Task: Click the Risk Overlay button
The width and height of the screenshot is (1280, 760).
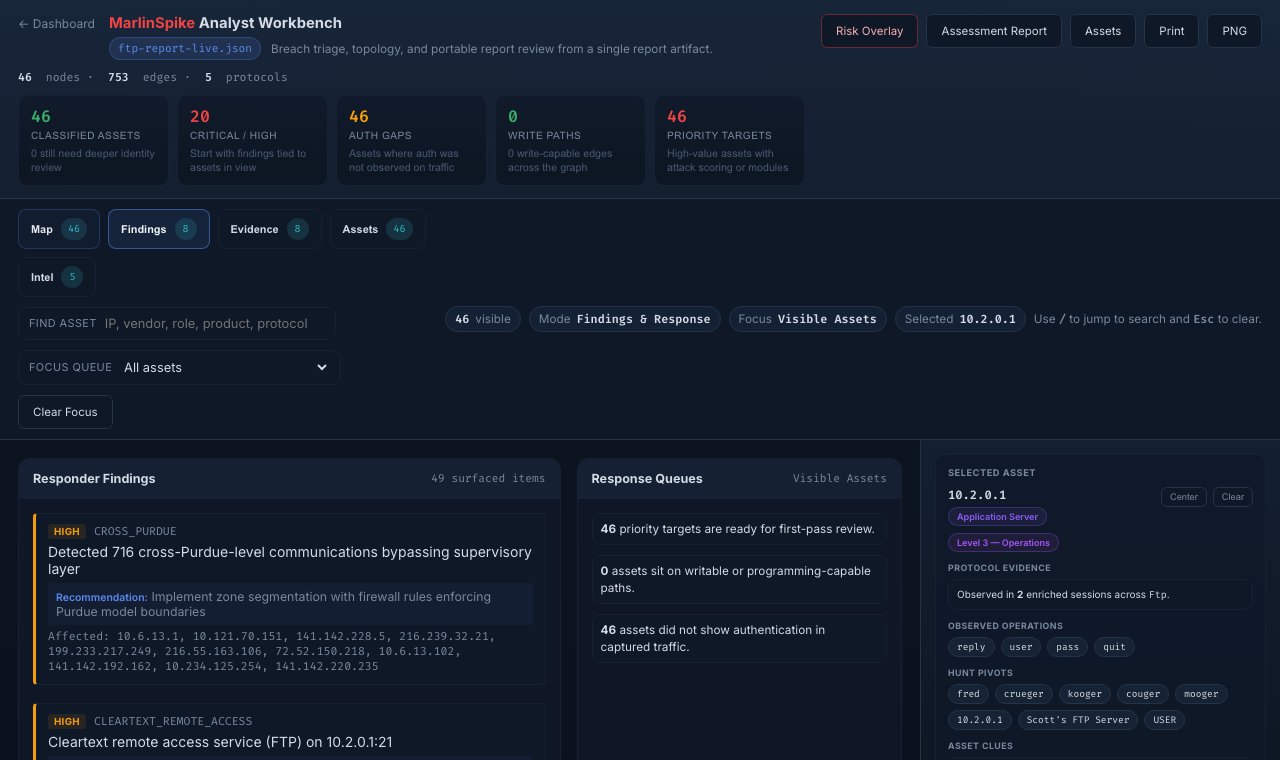Action: click(x=868, y=31)
